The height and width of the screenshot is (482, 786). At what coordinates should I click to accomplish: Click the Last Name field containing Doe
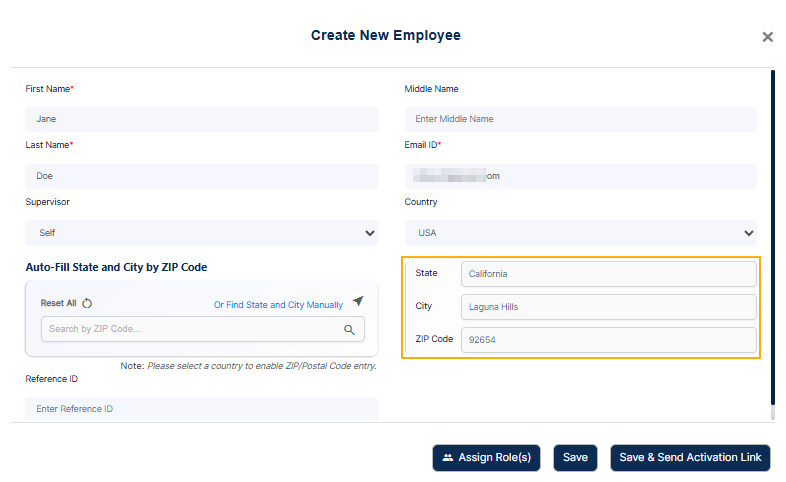pyautogui.click(x=202, y=176)
